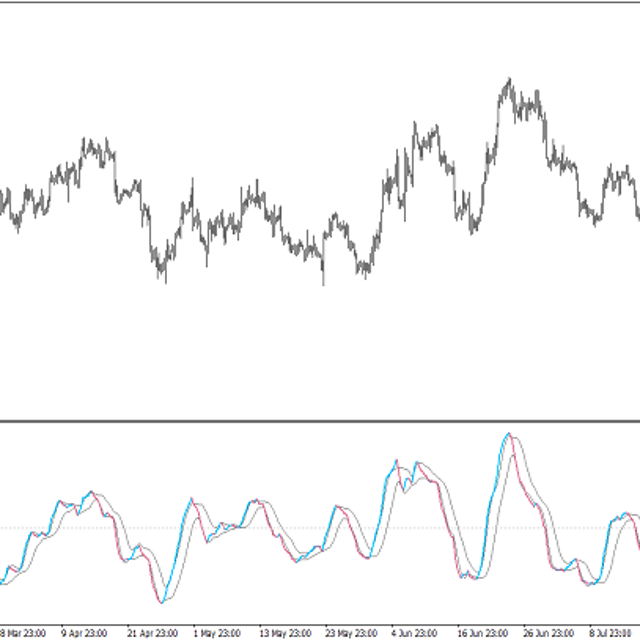This screenshot has height=640, width=640.
Task: Click the highest oscillator peak in indicator window
Action: pyautogui.click(x=509, y=435)
